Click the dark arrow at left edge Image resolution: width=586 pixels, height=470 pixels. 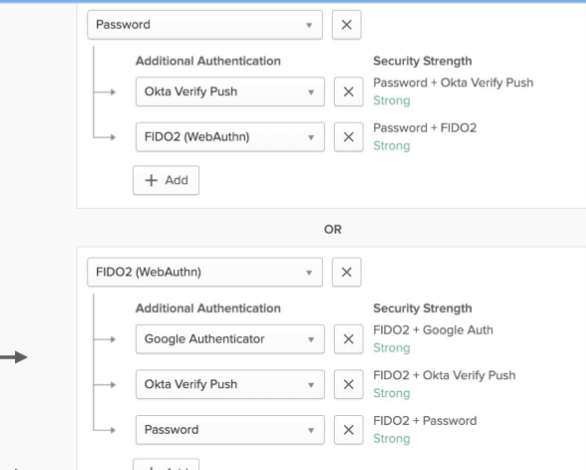click(13, 357)
